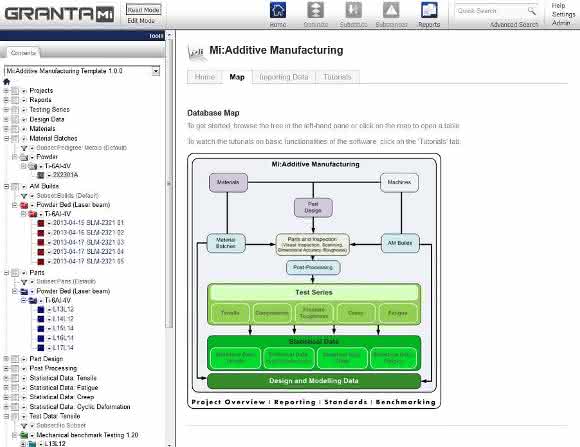Click the home icon above the tree

[x=6, y=81]
